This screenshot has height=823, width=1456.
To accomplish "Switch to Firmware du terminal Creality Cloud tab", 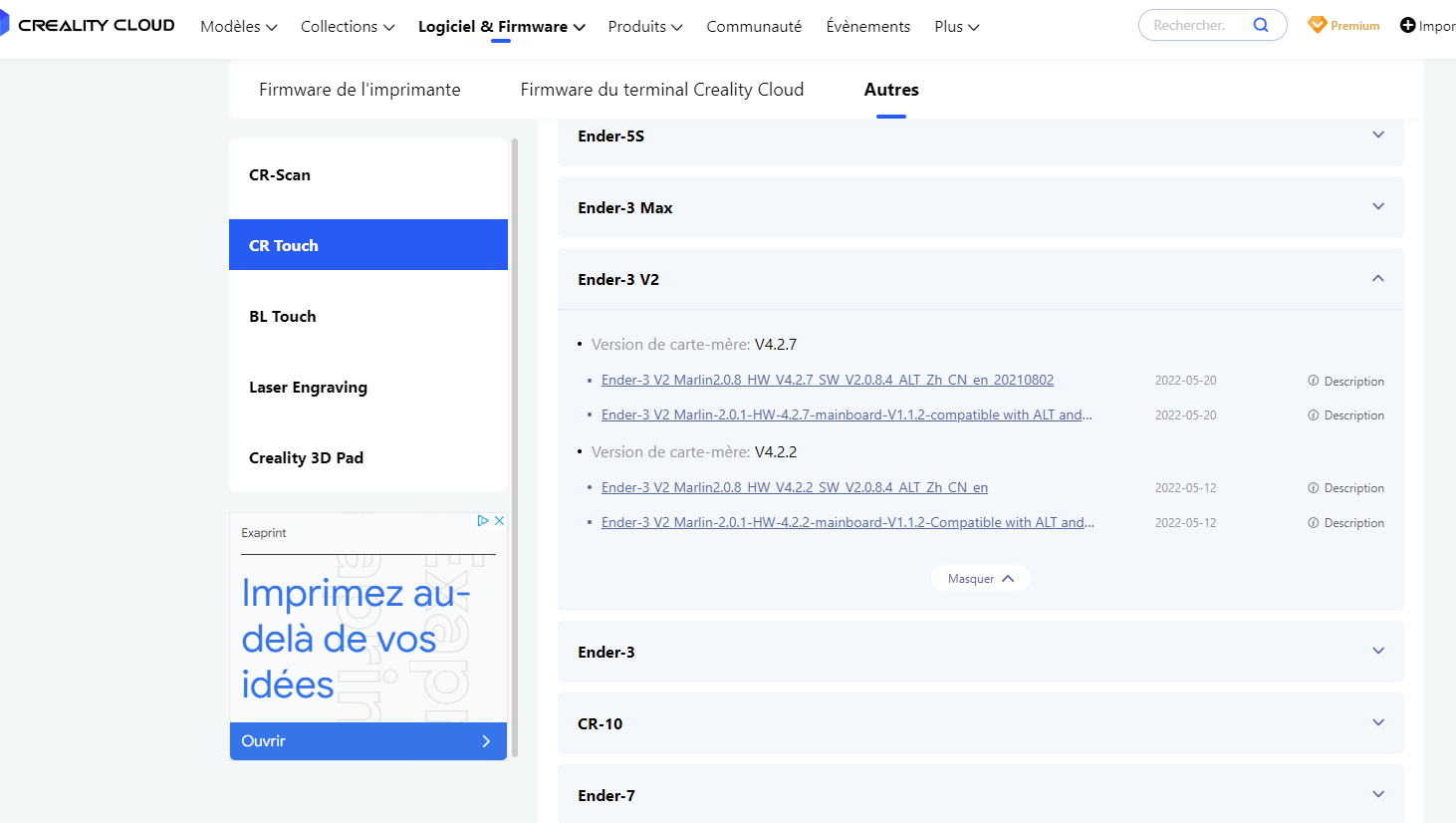I will [x=662, y=90].
